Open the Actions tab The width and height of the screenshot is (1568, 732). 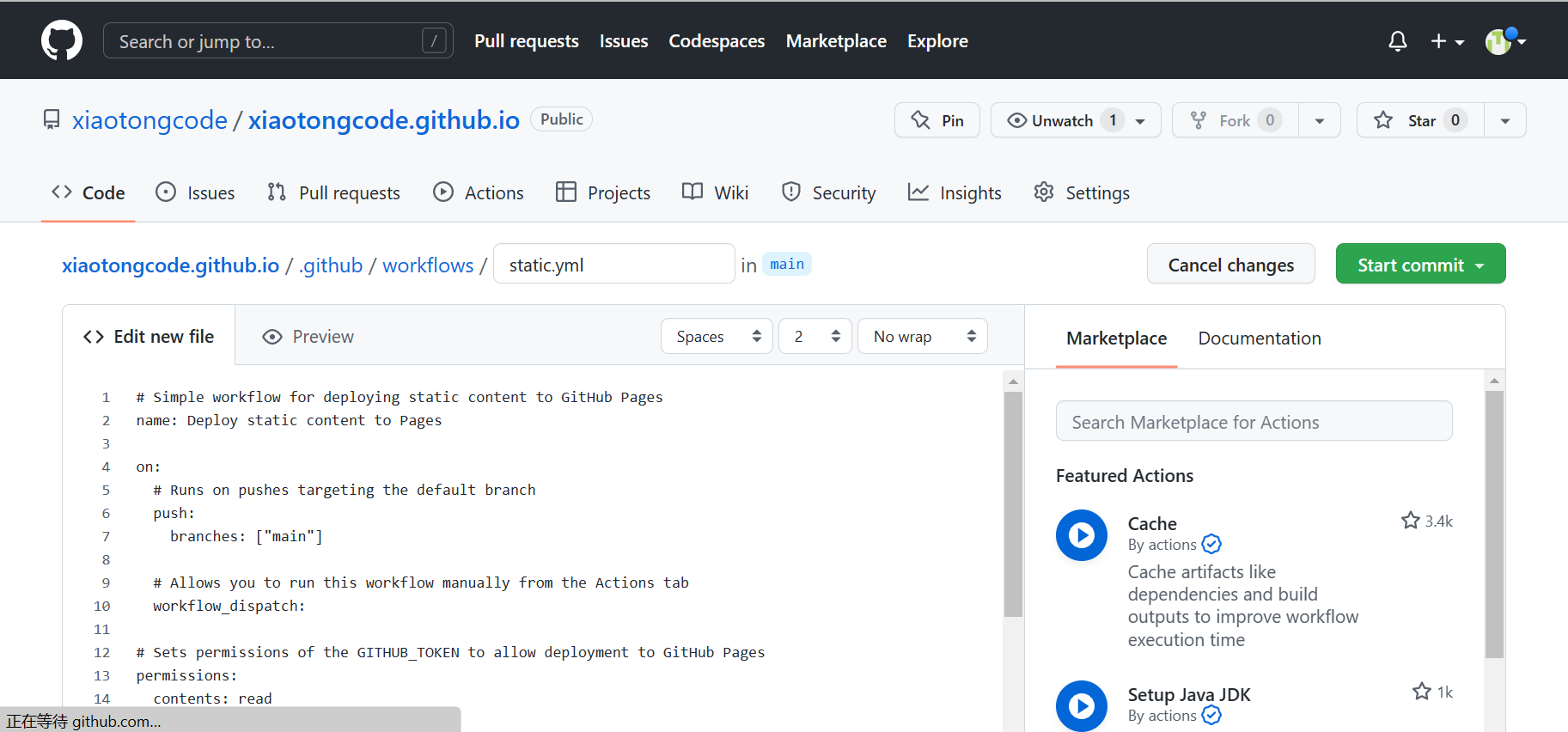coord(478,192)
